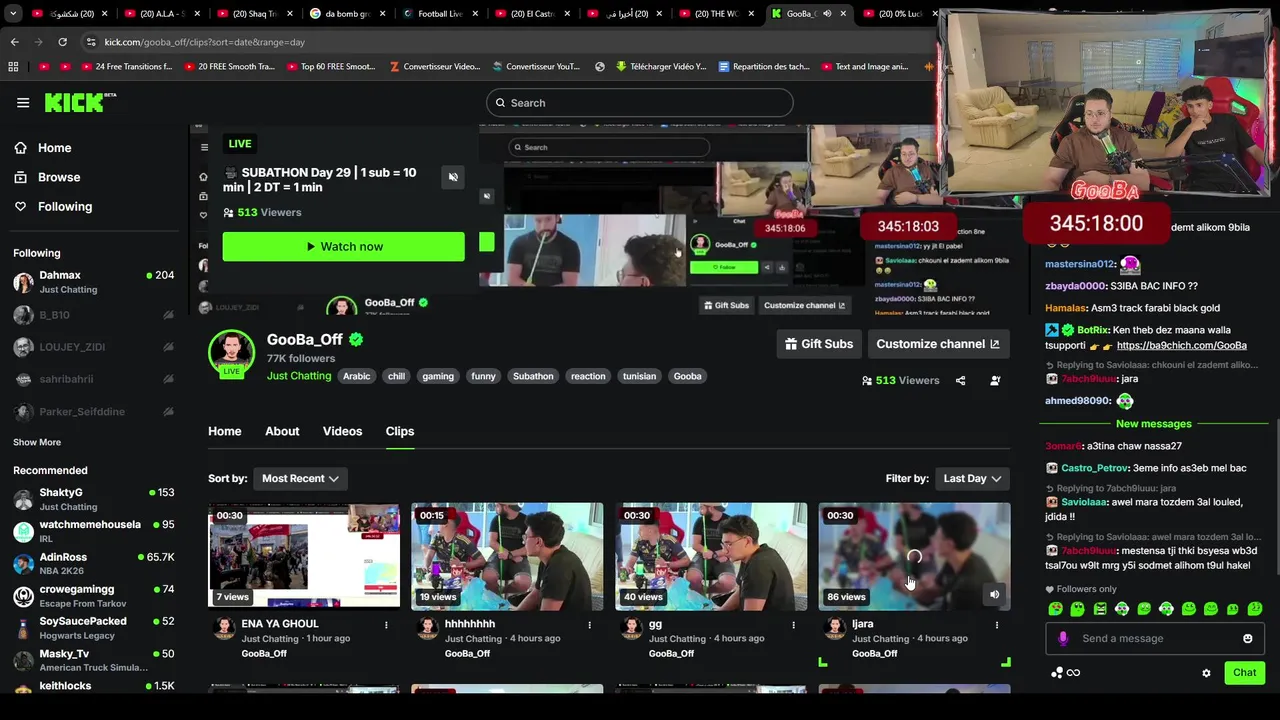Jump to New messages in chat
The image size is (1280, 720).
tap(1153, 424)
